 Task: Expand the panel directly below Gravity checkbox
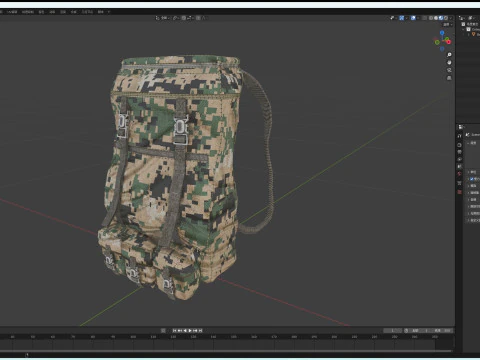(468, 186)
